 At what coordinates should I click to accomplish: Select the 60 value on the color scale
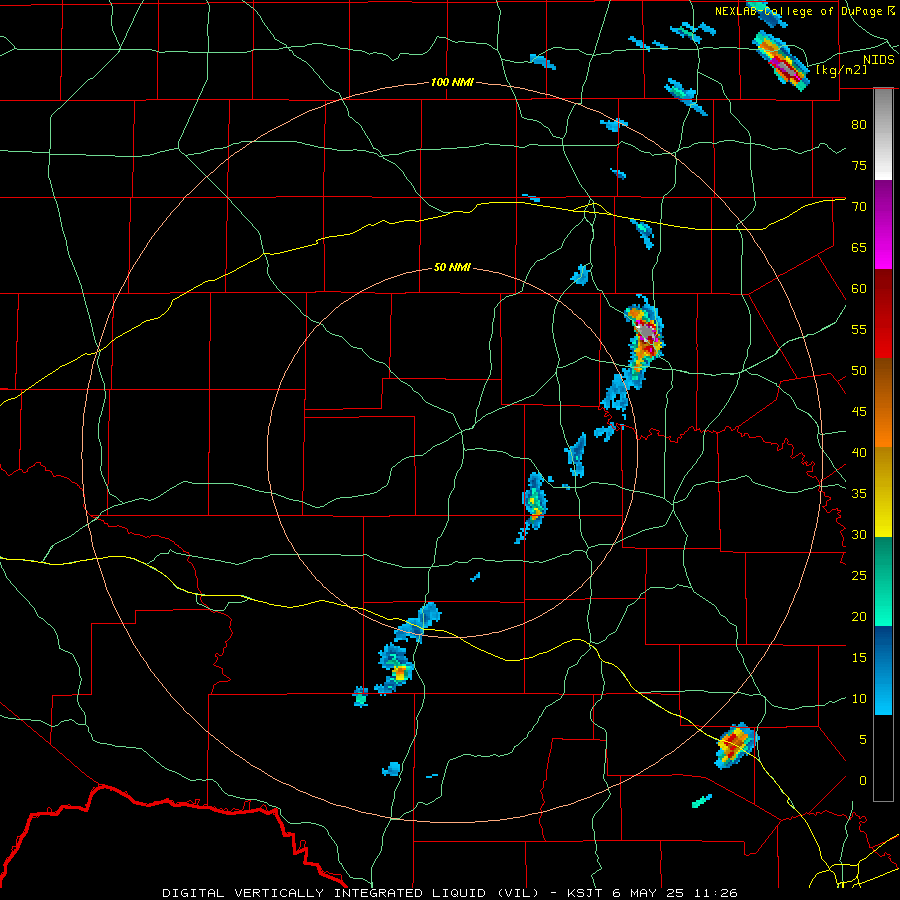click(x=859, y=289)
